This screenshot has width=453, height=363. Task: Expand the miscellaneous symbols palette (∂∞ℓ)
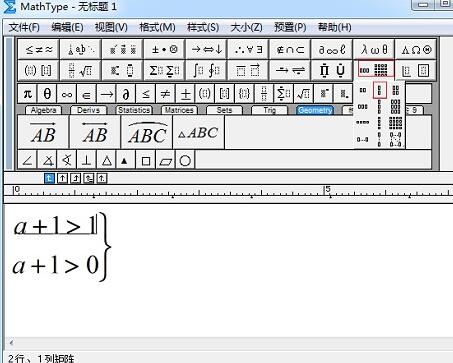pos(332,50)
